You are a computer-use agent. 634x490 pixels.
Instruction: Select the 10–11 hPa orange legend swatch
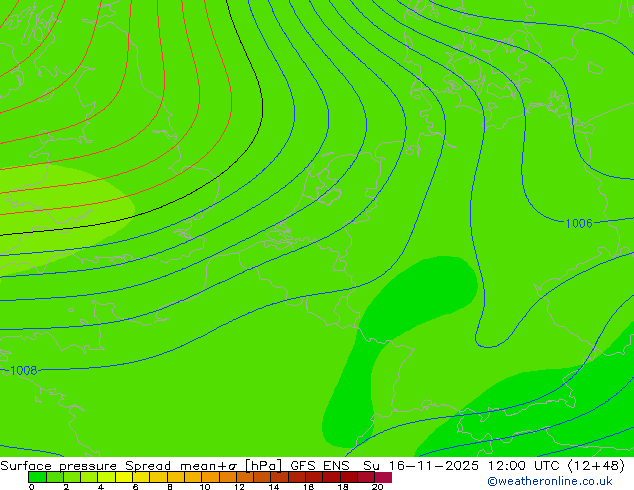pyautogui.click(x=210, y=477)
